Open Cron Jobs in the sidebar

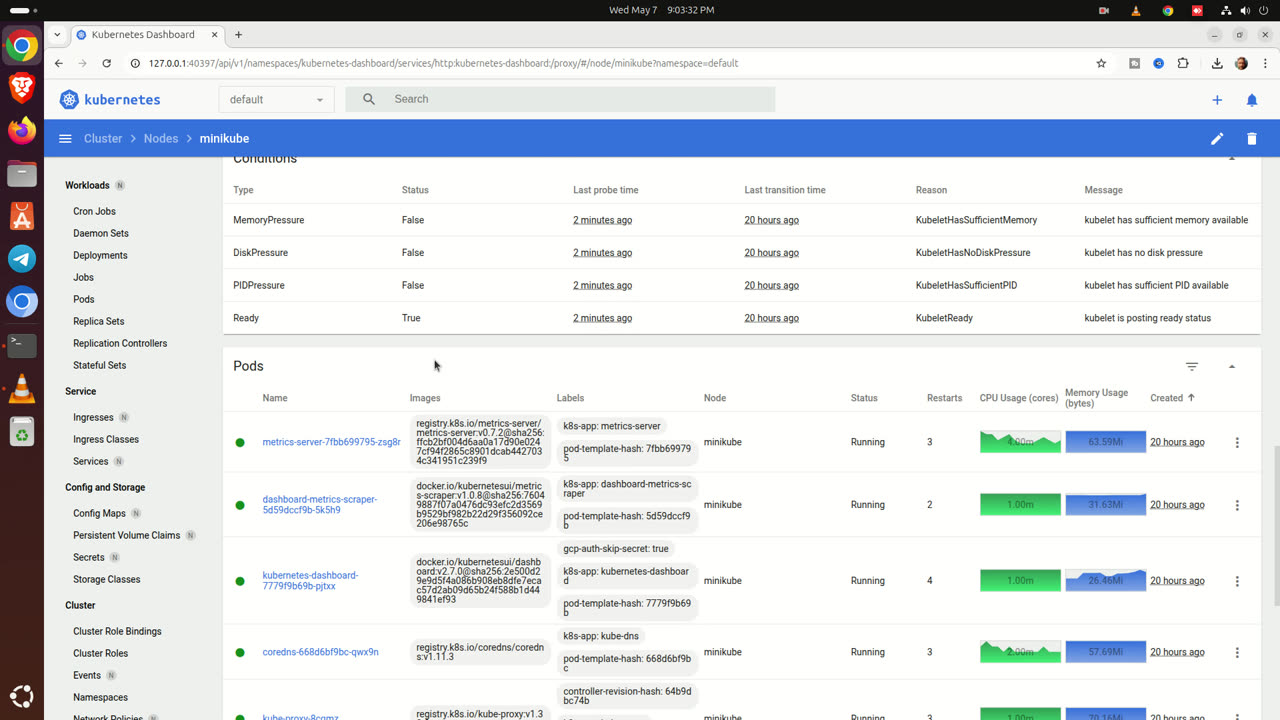(94, 211)
